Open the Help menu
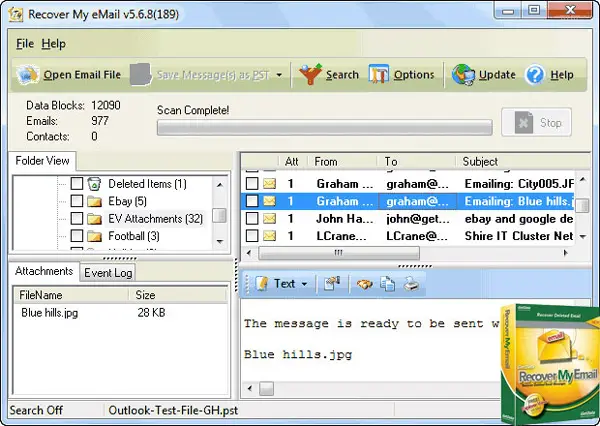 (x=54, y=44)
